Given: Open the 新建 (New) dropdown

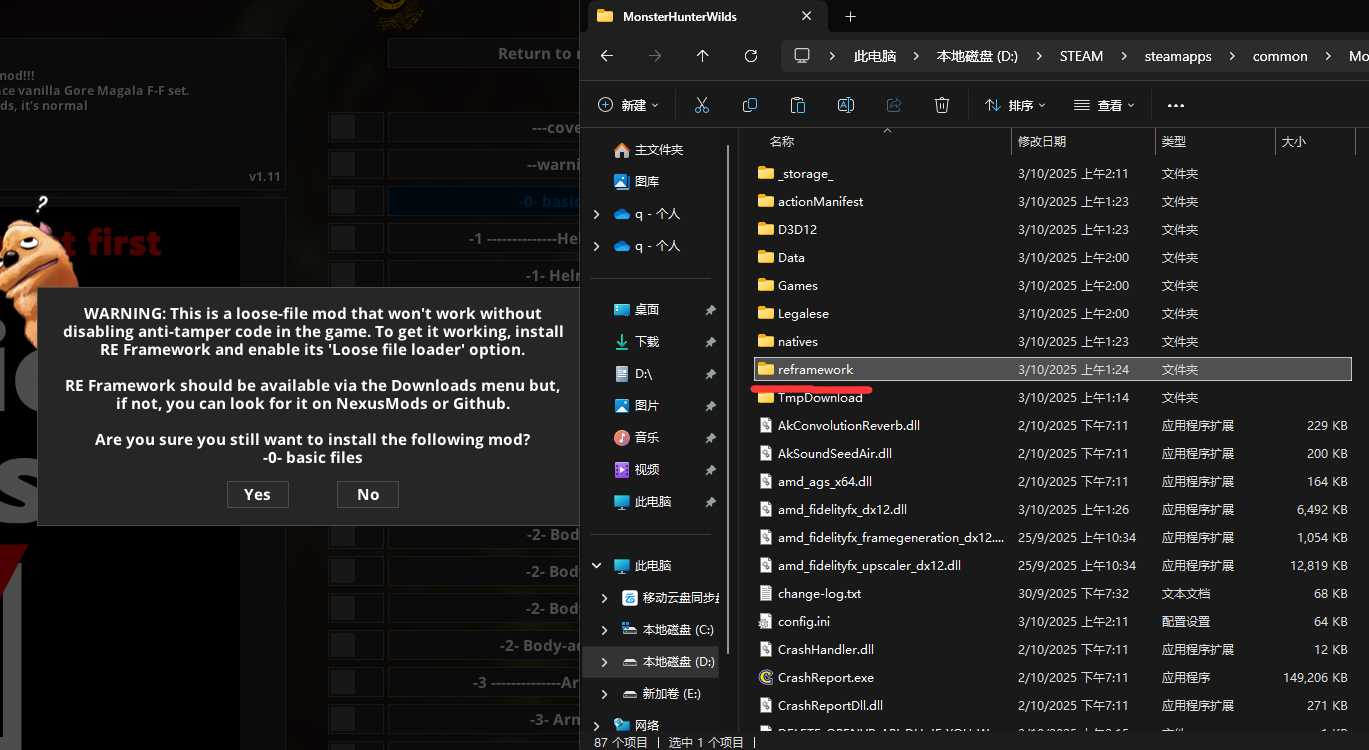Looking at the screenshot, I should 628,105.
